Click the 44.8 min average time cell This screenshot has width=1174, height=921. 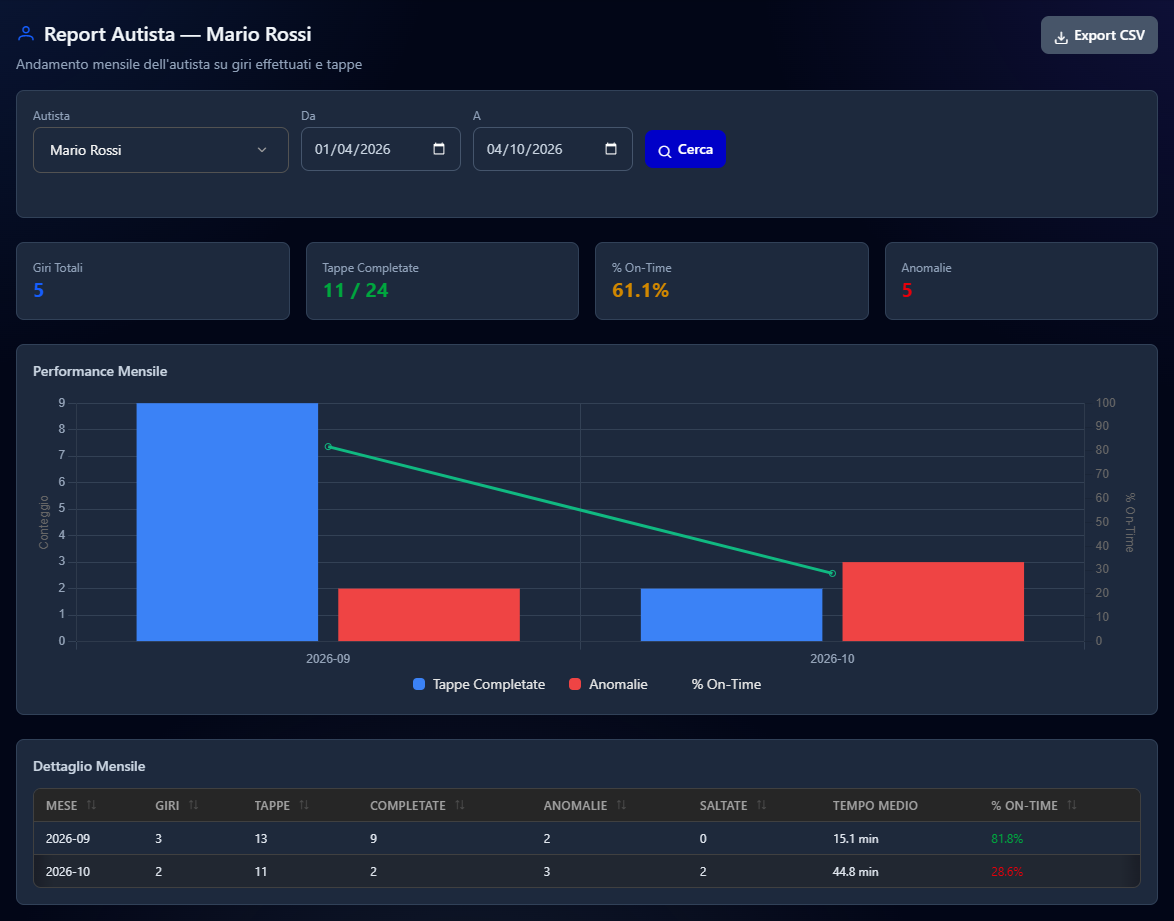click(856, 872)
